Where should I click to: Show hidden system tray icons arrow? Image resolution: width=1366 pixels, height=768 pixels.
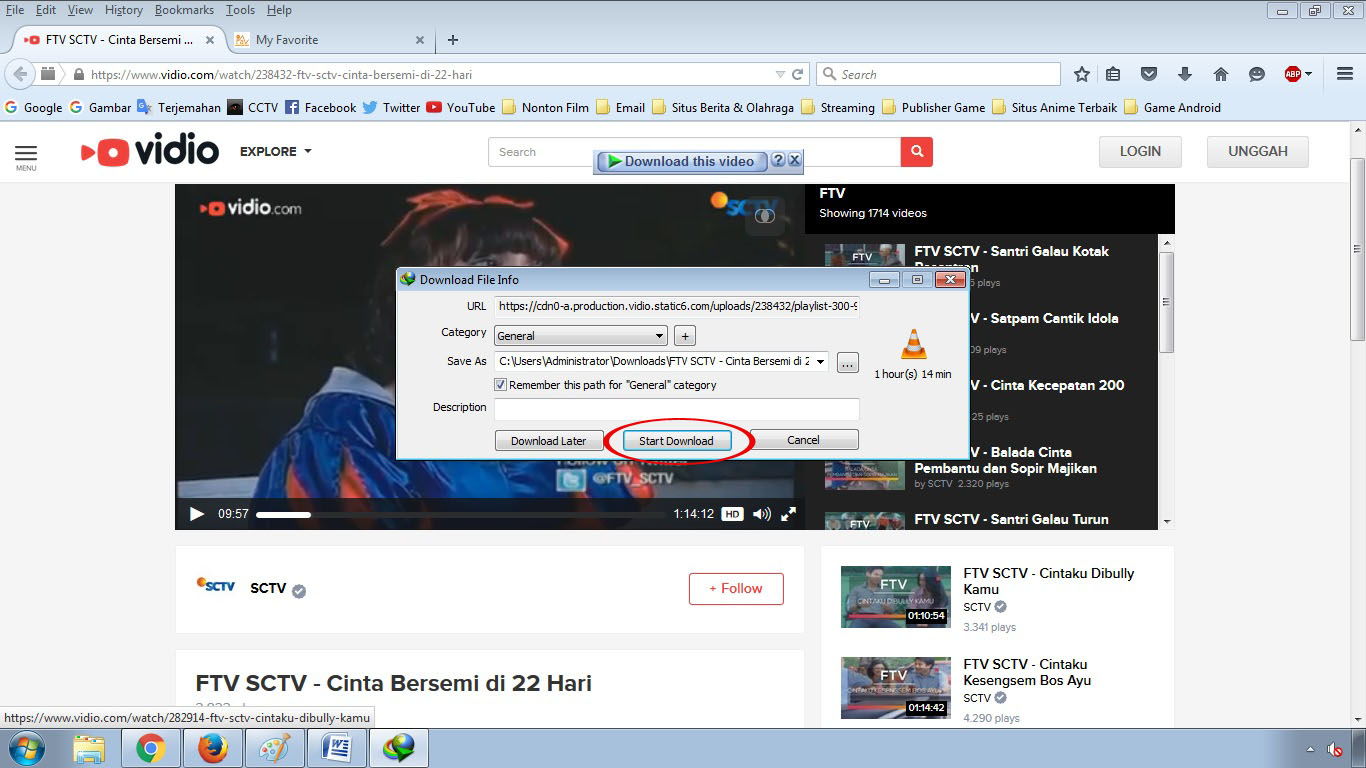1311,749
